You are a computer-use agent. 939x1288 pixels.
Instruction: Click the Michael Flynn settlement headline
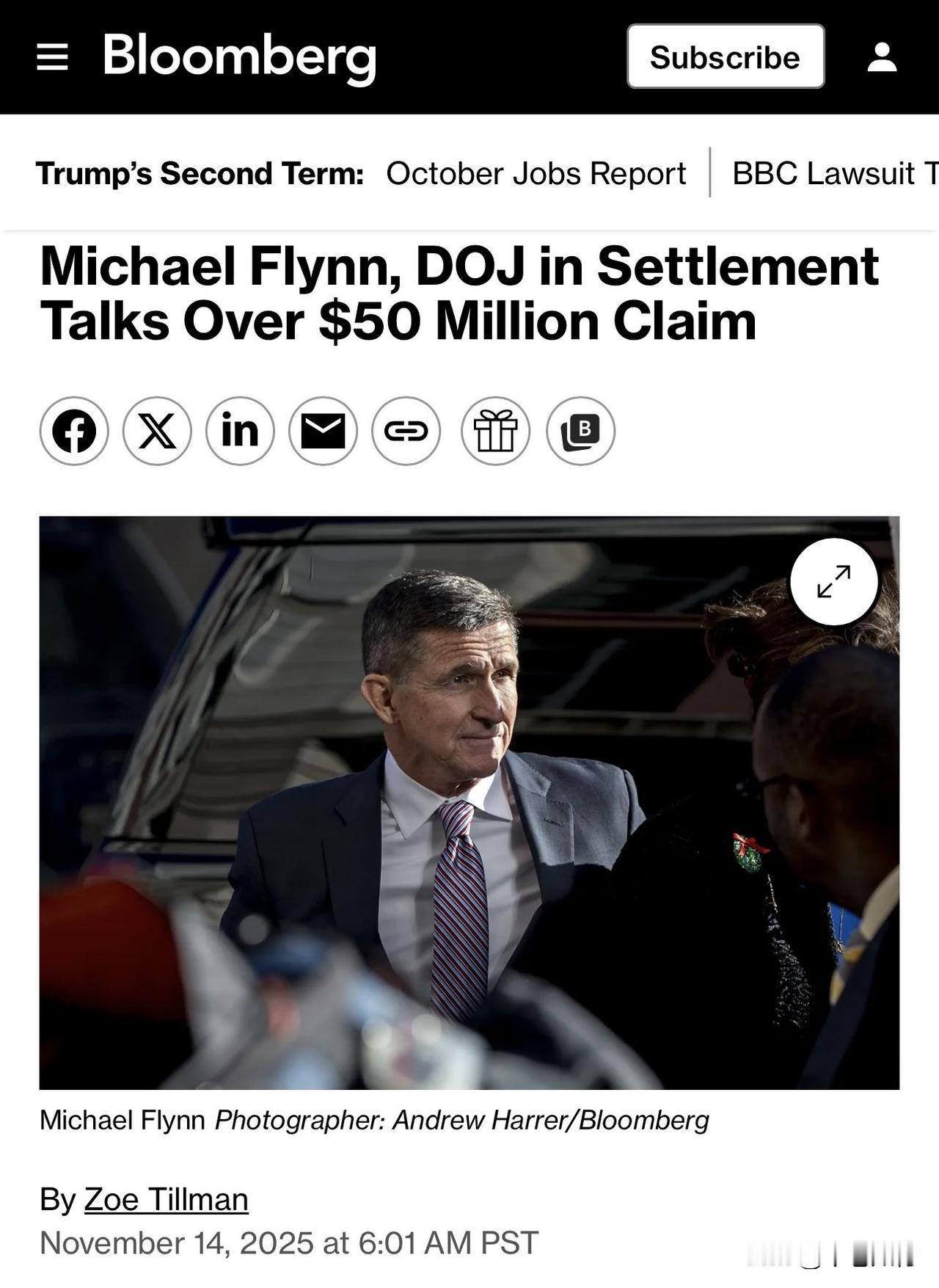pos(458,294)
